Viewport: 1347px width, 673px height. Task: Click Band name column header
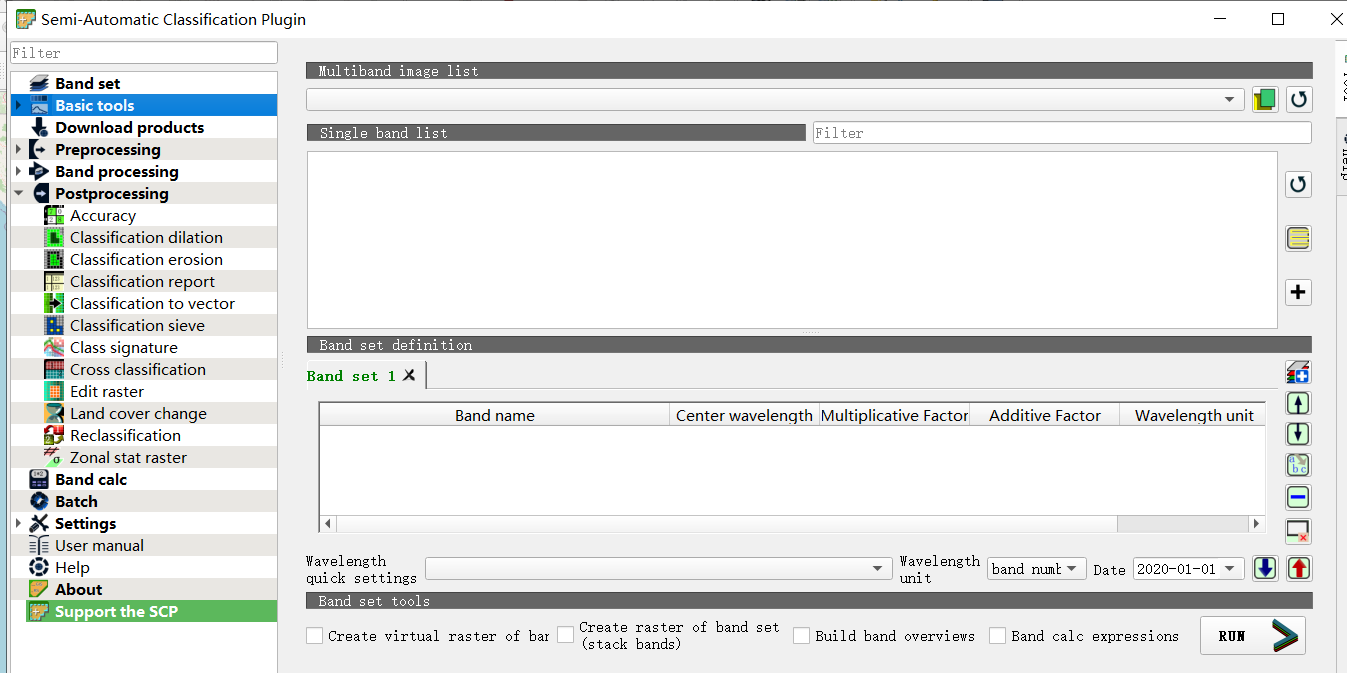pyautogui.click(x=494, y=415)
